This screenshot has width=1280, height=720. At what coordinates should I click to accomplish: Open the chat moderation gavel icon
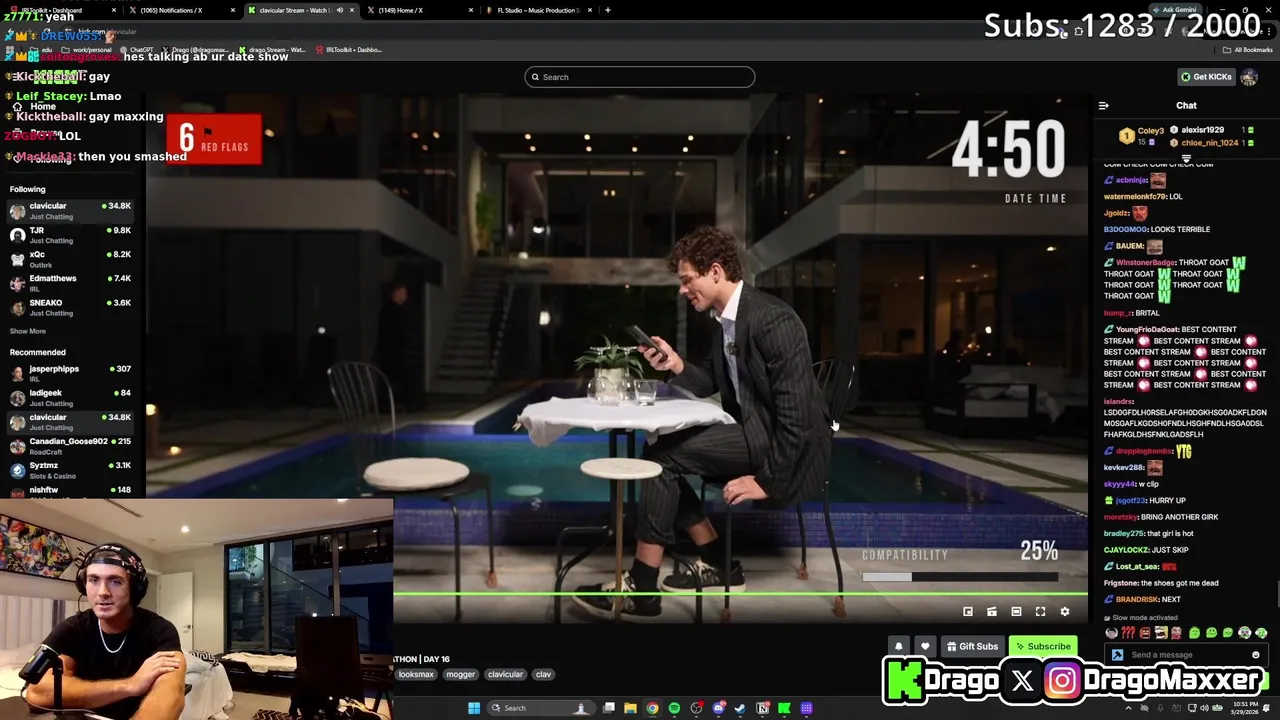pos(1117,655)
